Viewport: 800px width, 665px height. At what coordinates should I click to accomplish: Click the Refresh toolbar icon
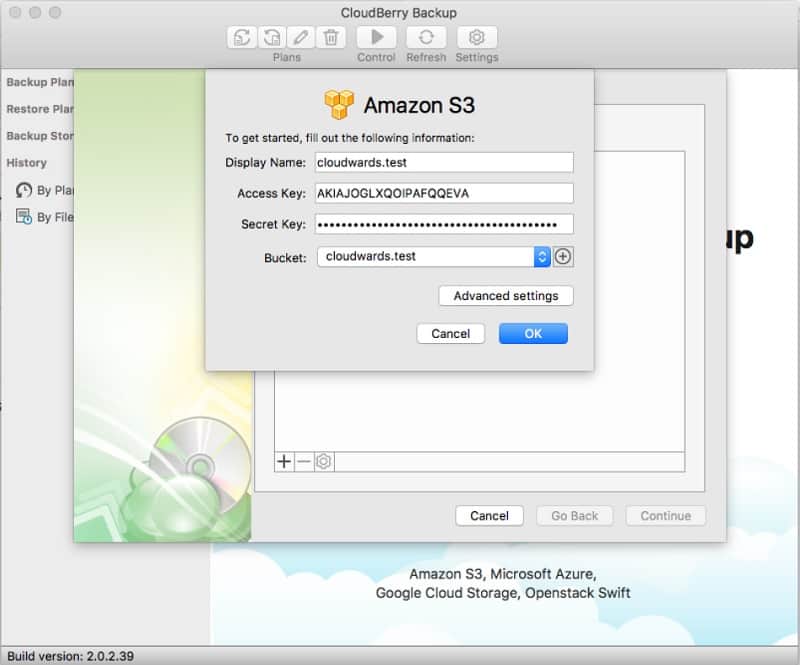pyautogui.click(x=426, y=37)
